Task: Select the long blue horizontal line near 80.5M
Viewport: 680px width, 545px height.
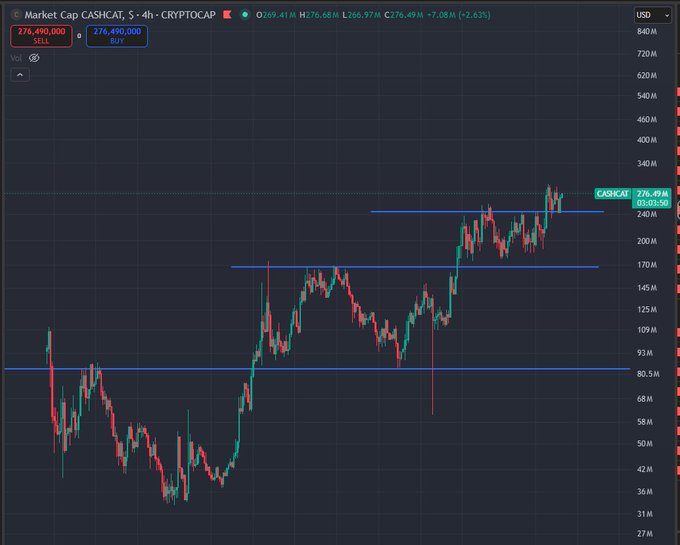Action: click(317, 369)
